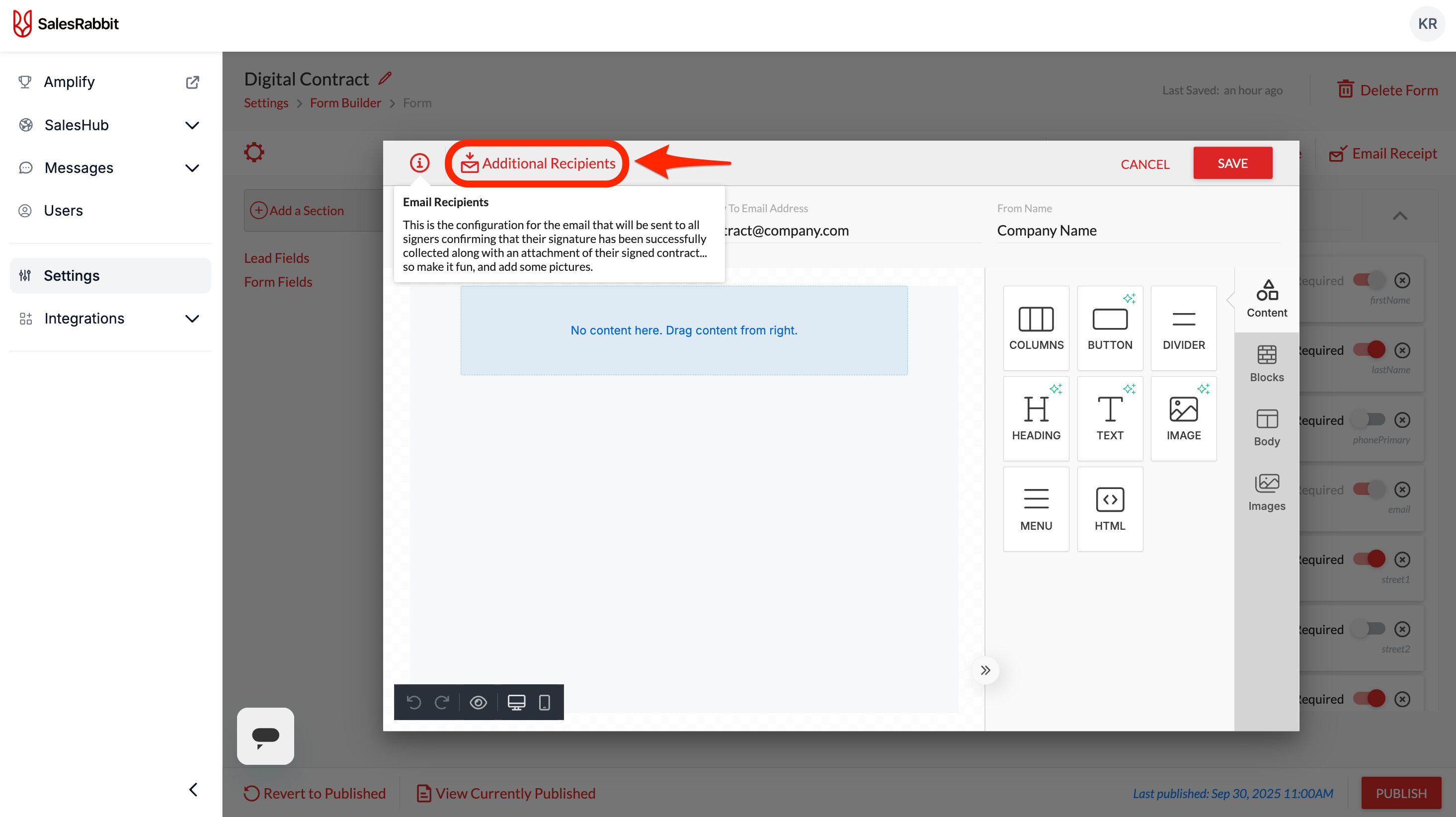This screenshot has height=817, width=1456.
Task: Toggle required switch for phonePrimary field
Action: coord(1369,419)
